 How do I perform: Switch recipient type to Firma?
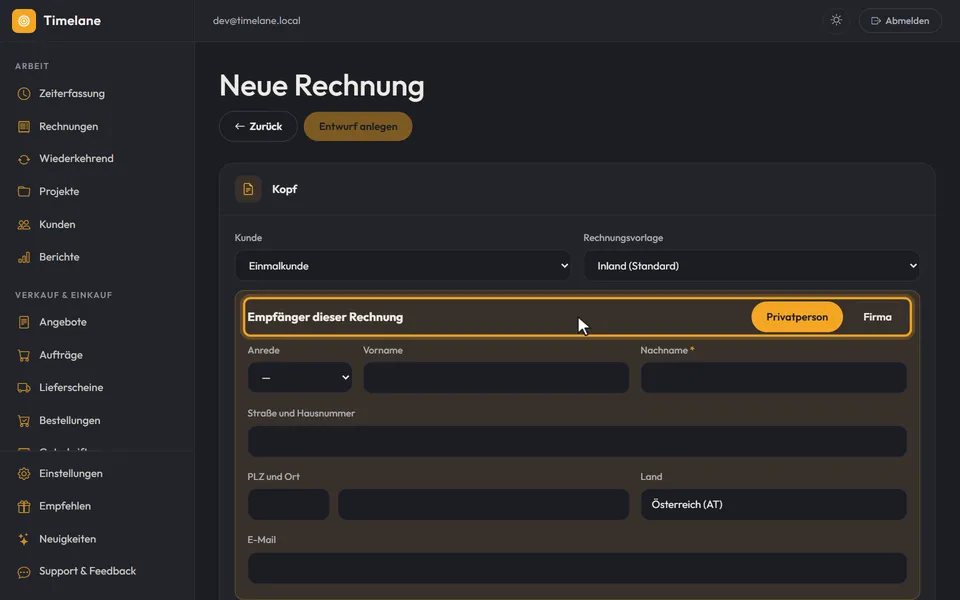click(877, 317)
